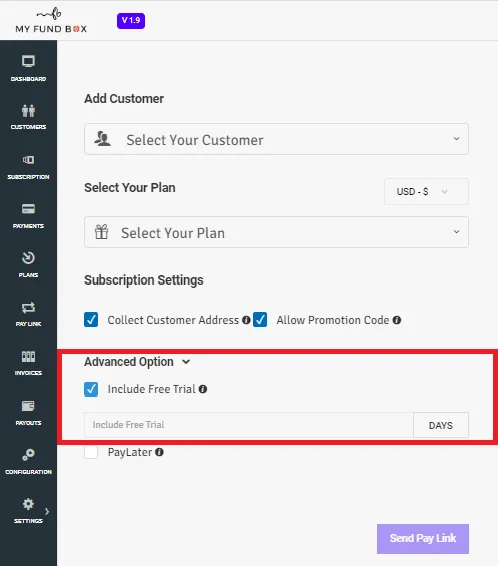Click the Collect Customer Address label

(x=173, y=320)
